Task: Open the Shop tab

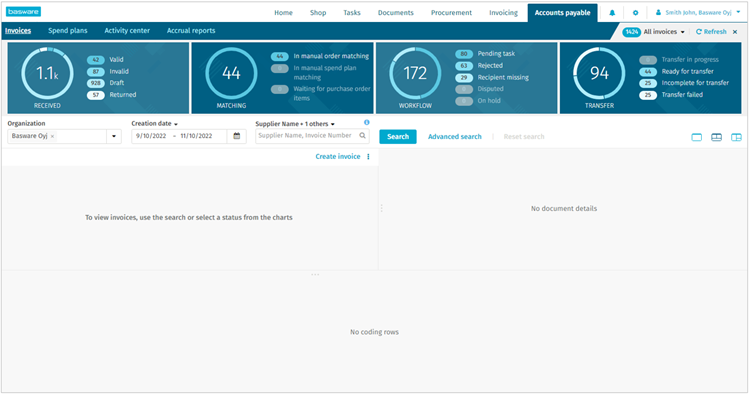Action: (318, 13)
